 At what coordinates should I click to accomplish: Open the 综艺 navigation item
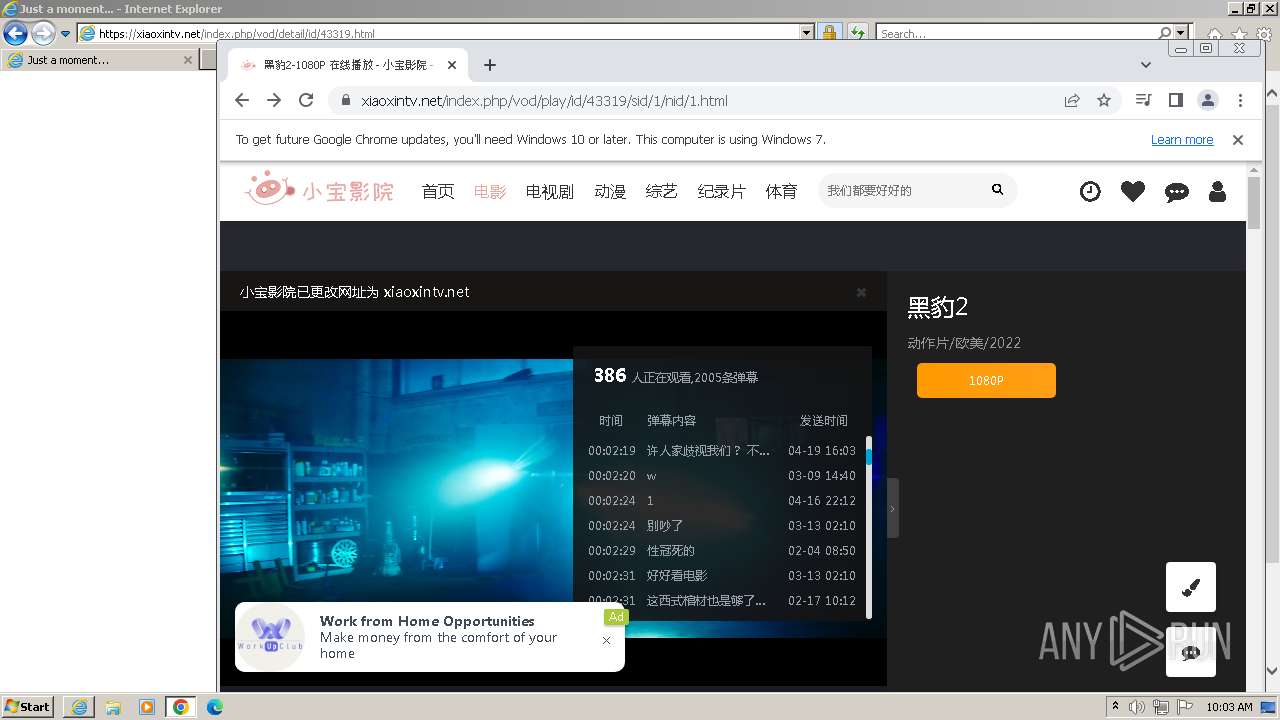[x=662, y=191]
